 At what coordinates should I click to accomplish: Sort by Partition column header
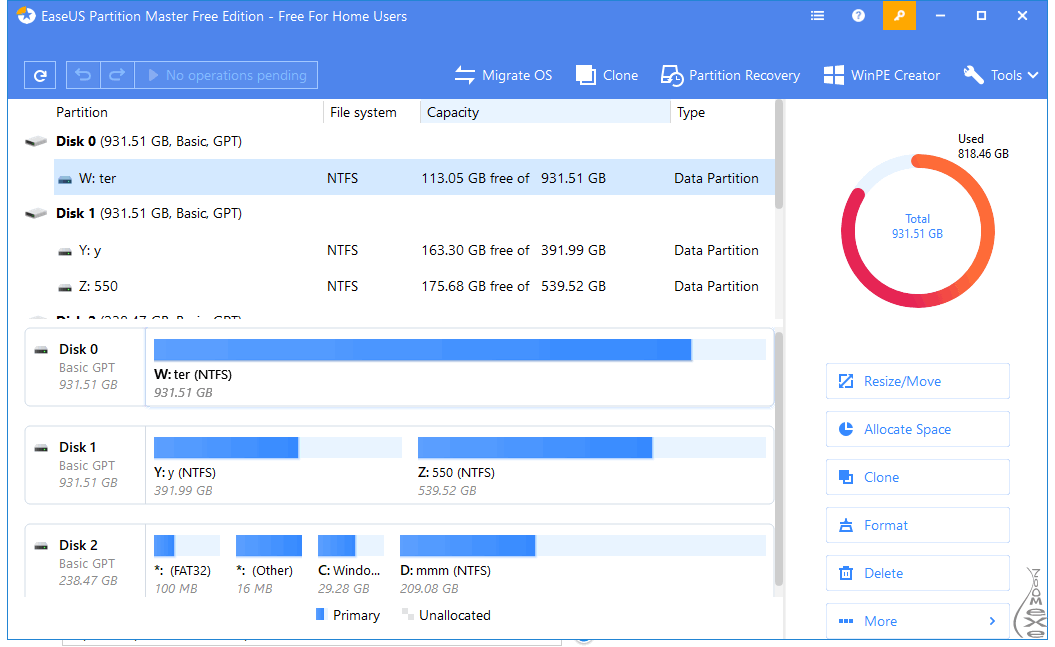(81, 112)
